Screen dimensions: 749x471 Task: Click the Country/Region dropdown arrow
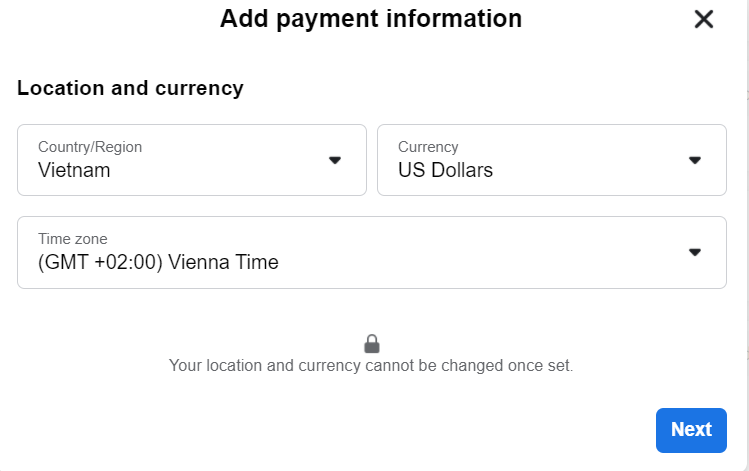[x=335, y=160]
